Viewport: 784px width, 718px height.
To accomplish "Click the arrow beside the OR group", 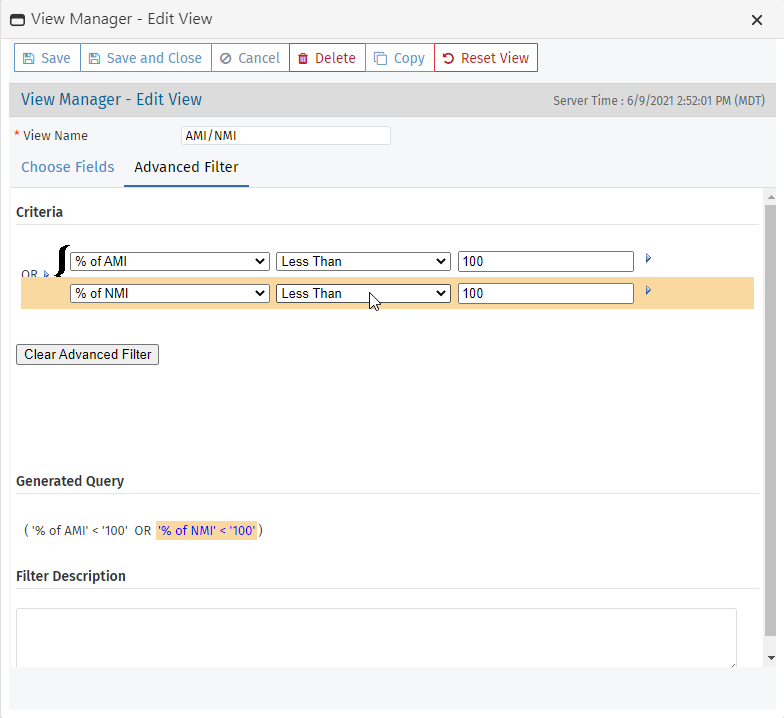I will pos(46,274).
